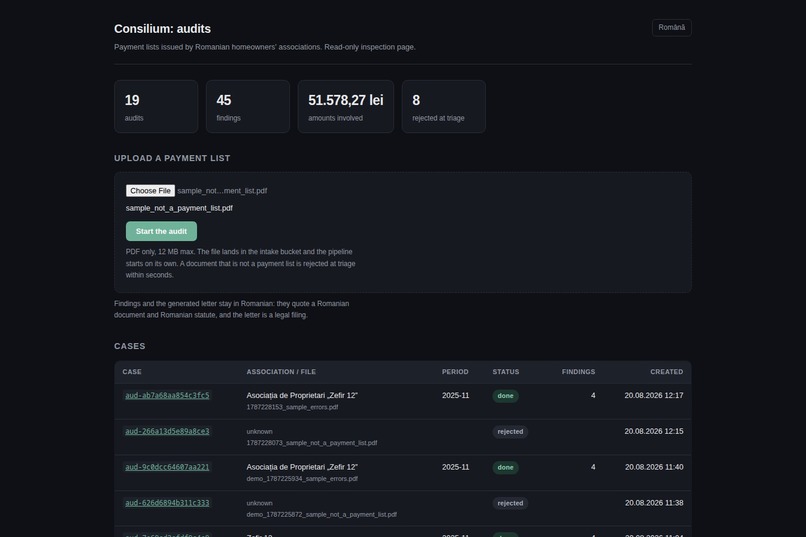Click the CASE column header
Image resolution: width=806 pixels, height=537 pixels.
click(132, 372)
